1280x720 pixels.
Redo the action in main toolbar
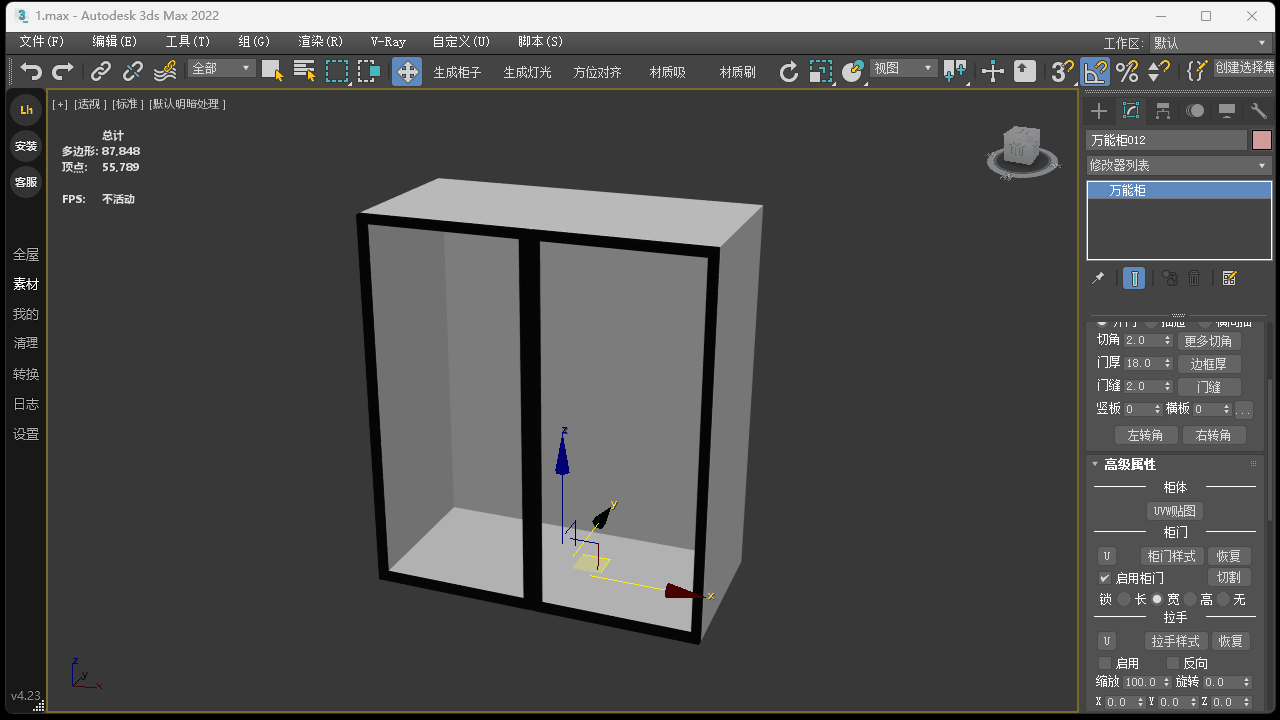pos(63,71)
